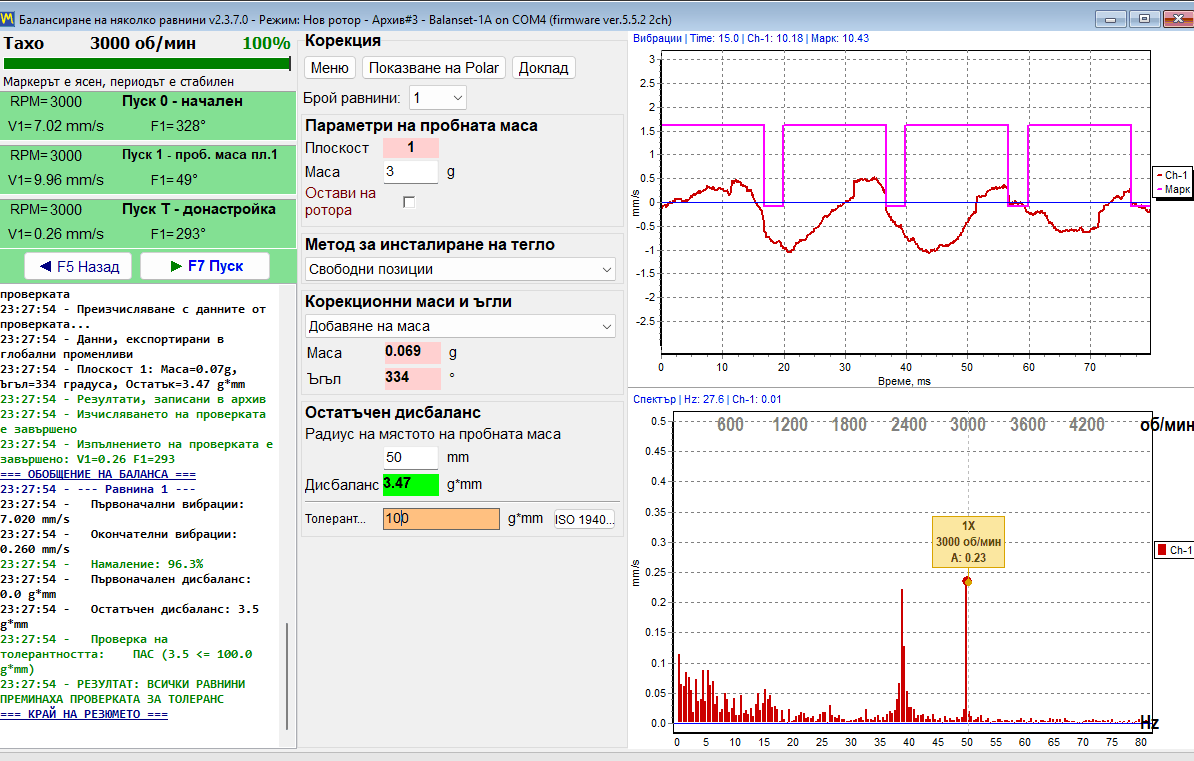Open the 'Доклад' report
Image resolution: width=1194 pixels, height=761 pixels.
[x=544, y=68]
